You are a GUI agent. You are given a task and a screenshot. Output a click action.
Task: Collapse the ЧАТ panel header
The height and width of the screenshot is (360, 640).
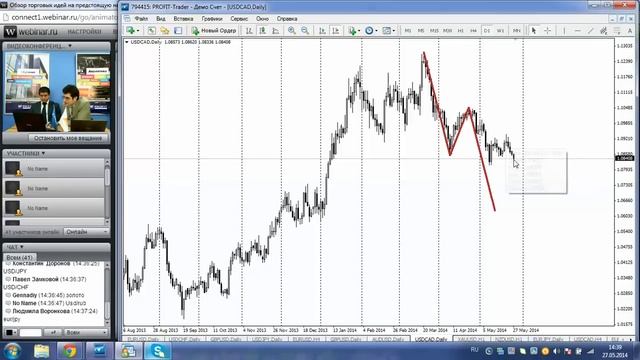point(56,247)
